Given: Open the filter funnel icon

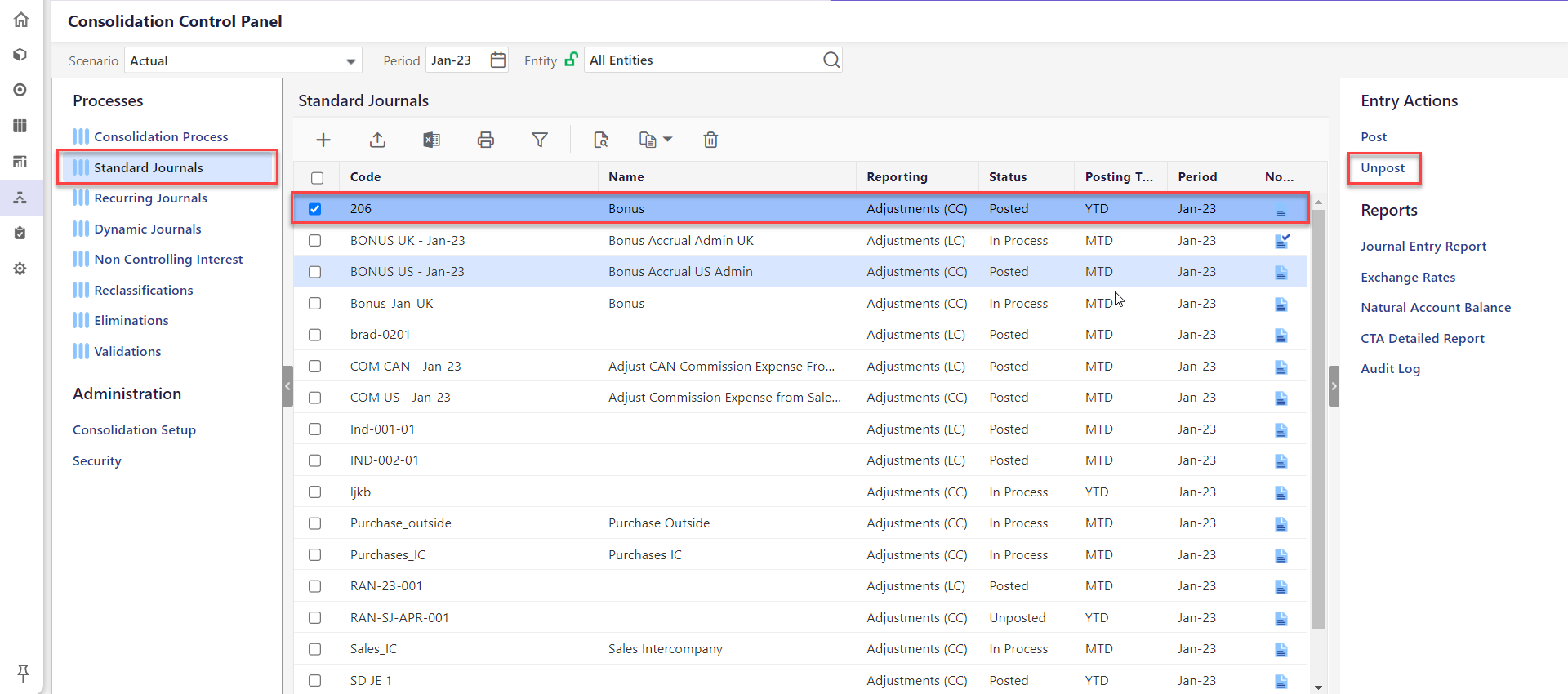Looking at the screenshot, I should click(540, 140).
